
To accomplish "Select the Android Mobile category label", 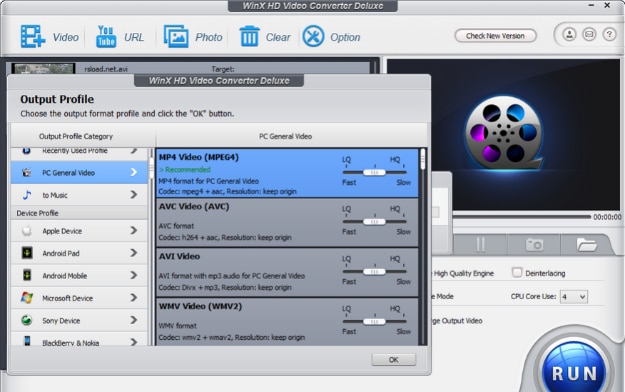I will pyautogui.click(x=65, y=276).
